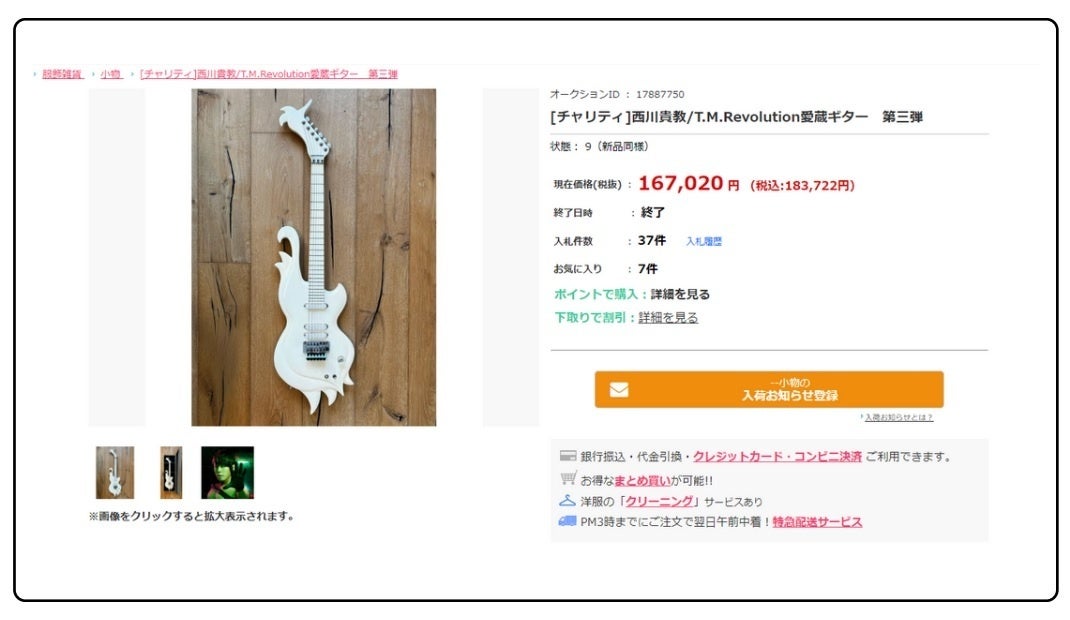
Task: Follow the 特急配送サービス link
Action: coord(817,522)
